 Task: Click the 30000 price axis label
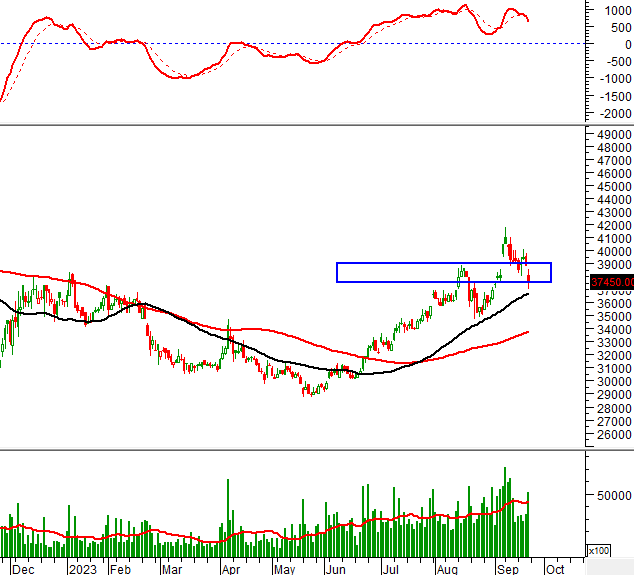pyautogui.click(x=614, y=381)
